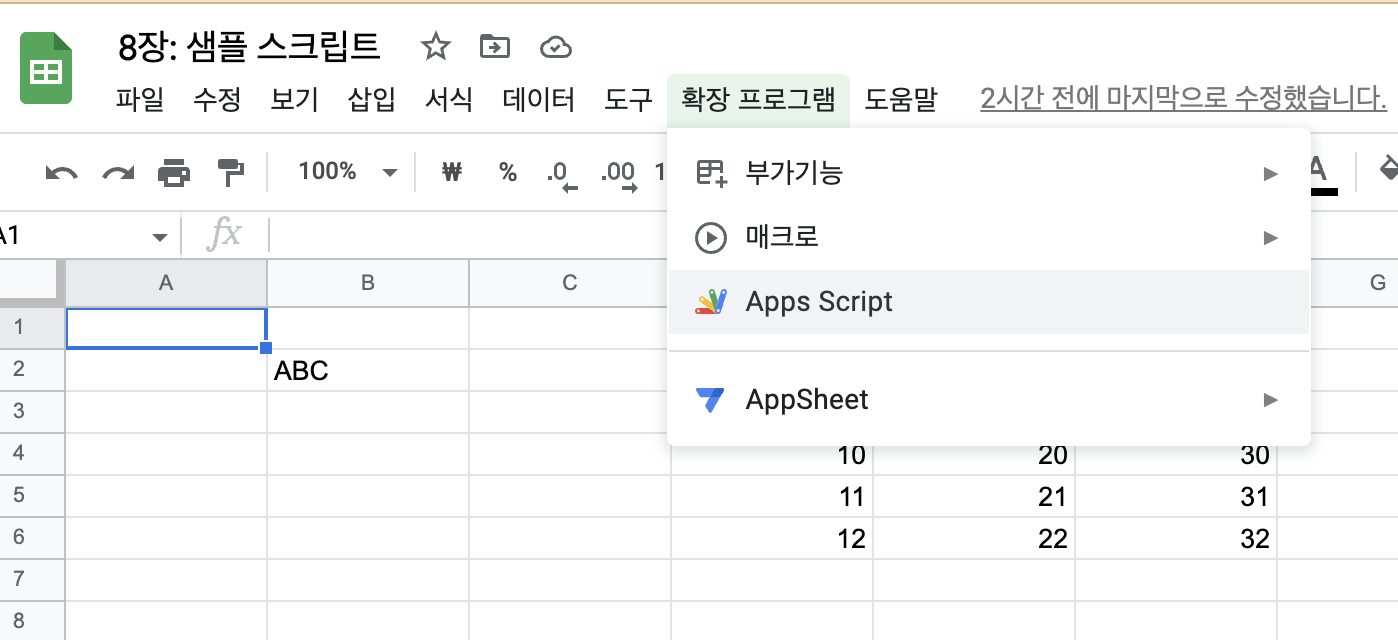Image resolution: width=1398 pixels, height=640 pixels.
Task: Select the cell with value 11
Action: tap(772, 496)
